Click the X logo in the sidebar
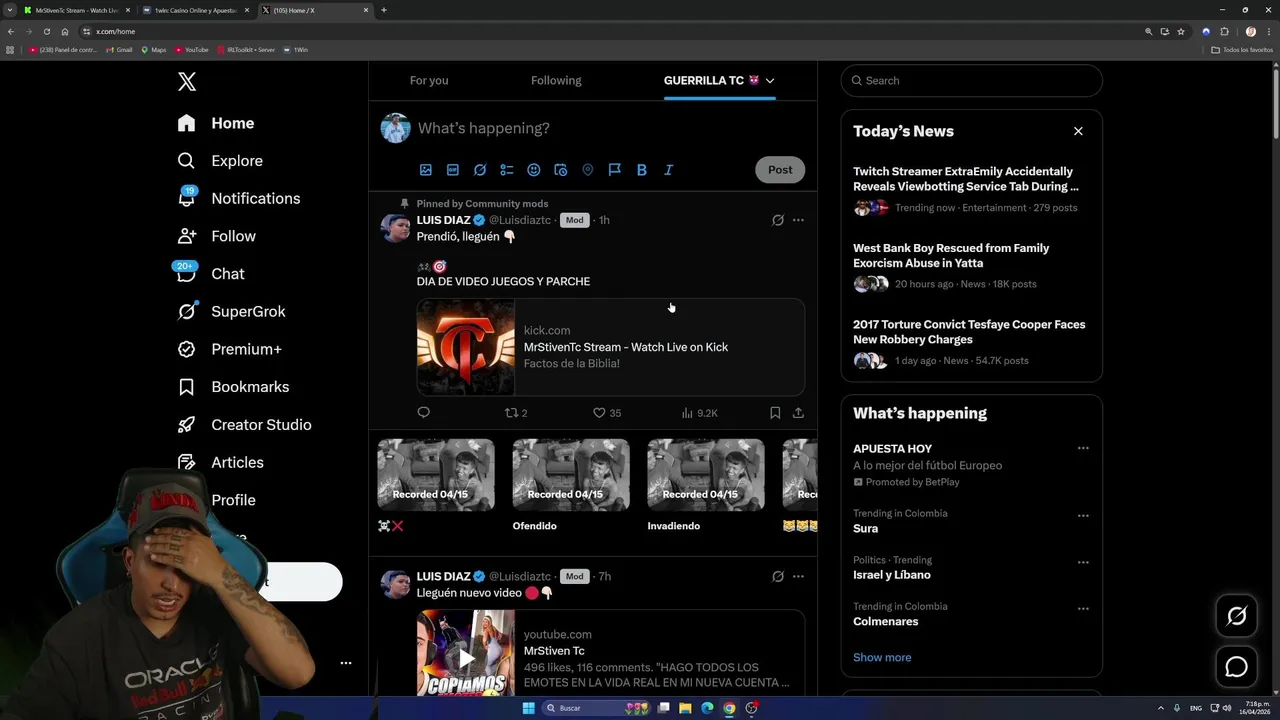The height and width of the screenshot is (720, 1280). [187, 82]
